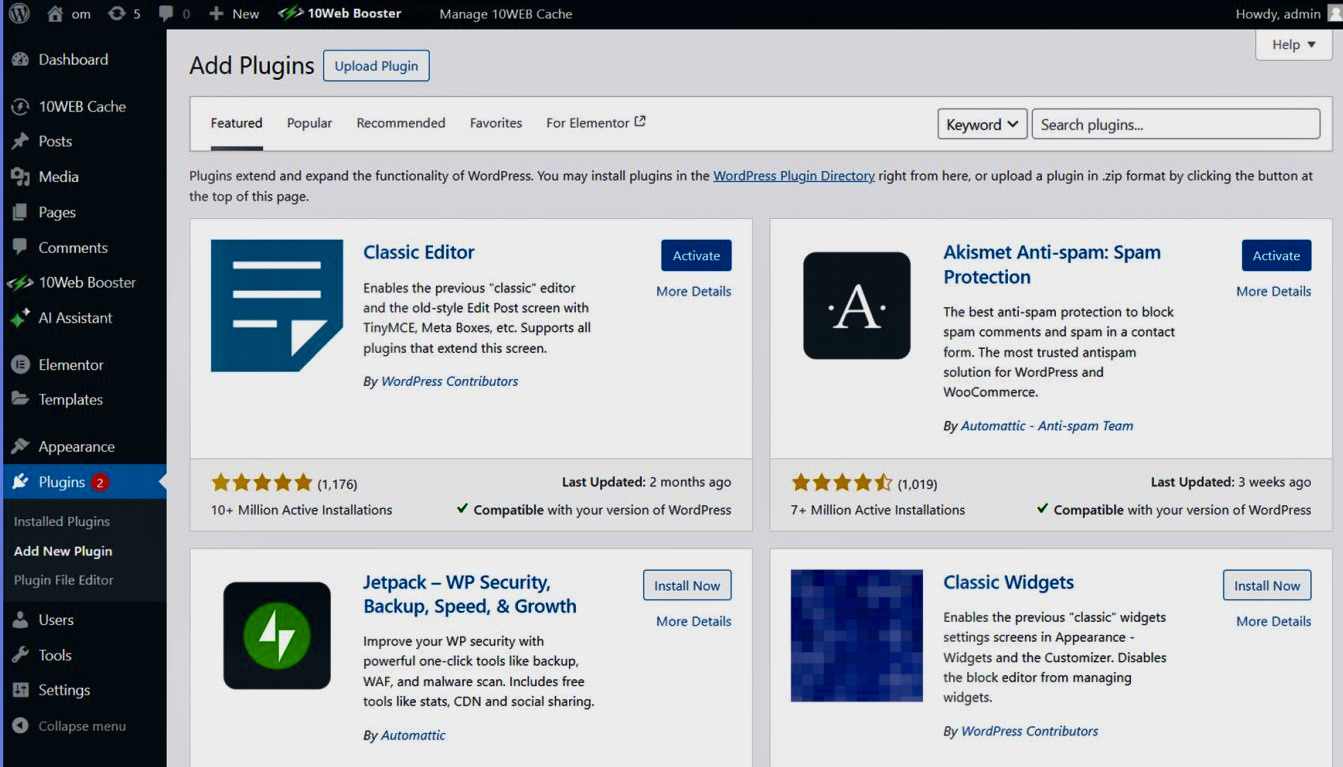1343x767 pixels.
Task: Click the Media icon in sidebar
Action: click(20, 177)
